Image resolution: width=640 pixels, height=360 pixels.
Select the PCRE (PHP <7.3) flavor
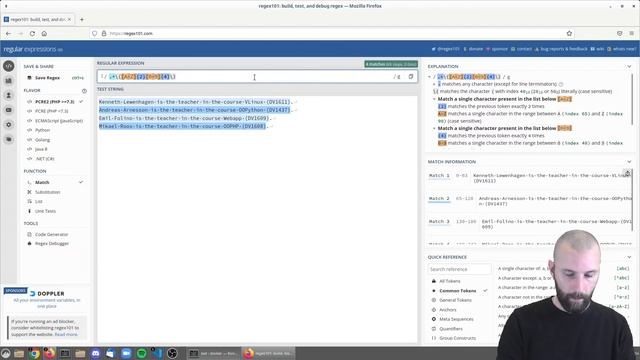pyautogui.click(x=51, y=111)
